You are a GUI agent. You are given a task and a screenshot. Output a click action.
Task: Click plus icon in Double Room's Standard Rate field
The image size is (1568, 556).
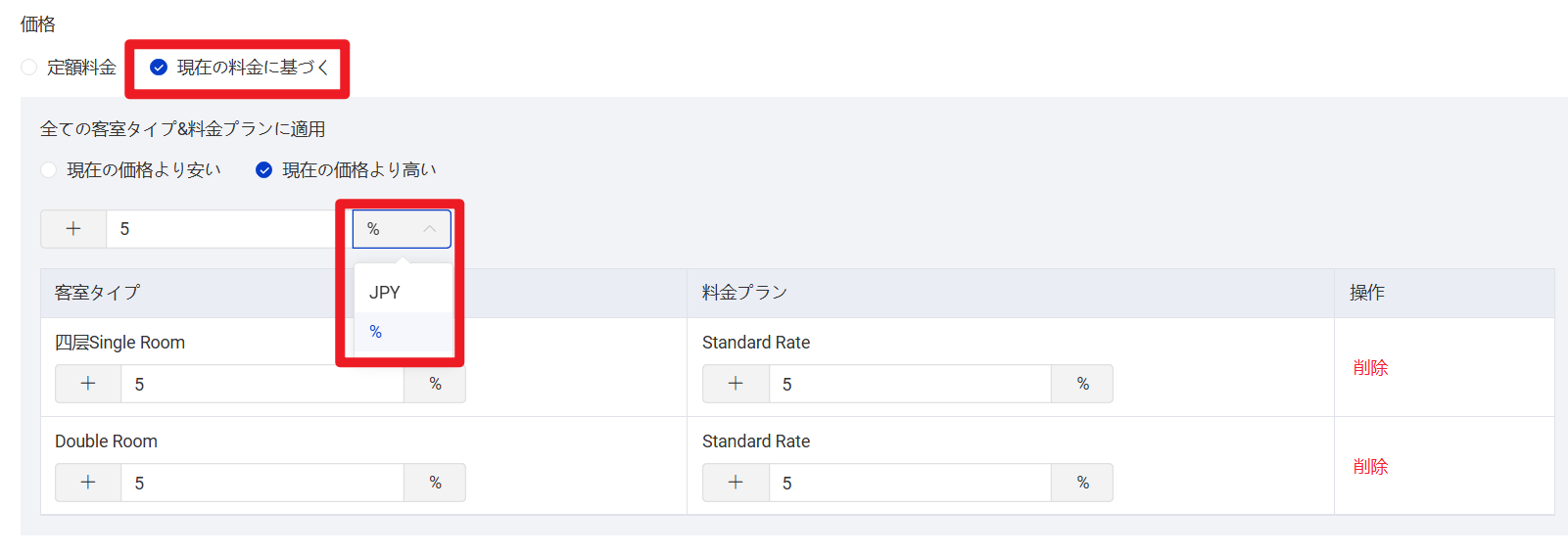[x=736, y=483]
